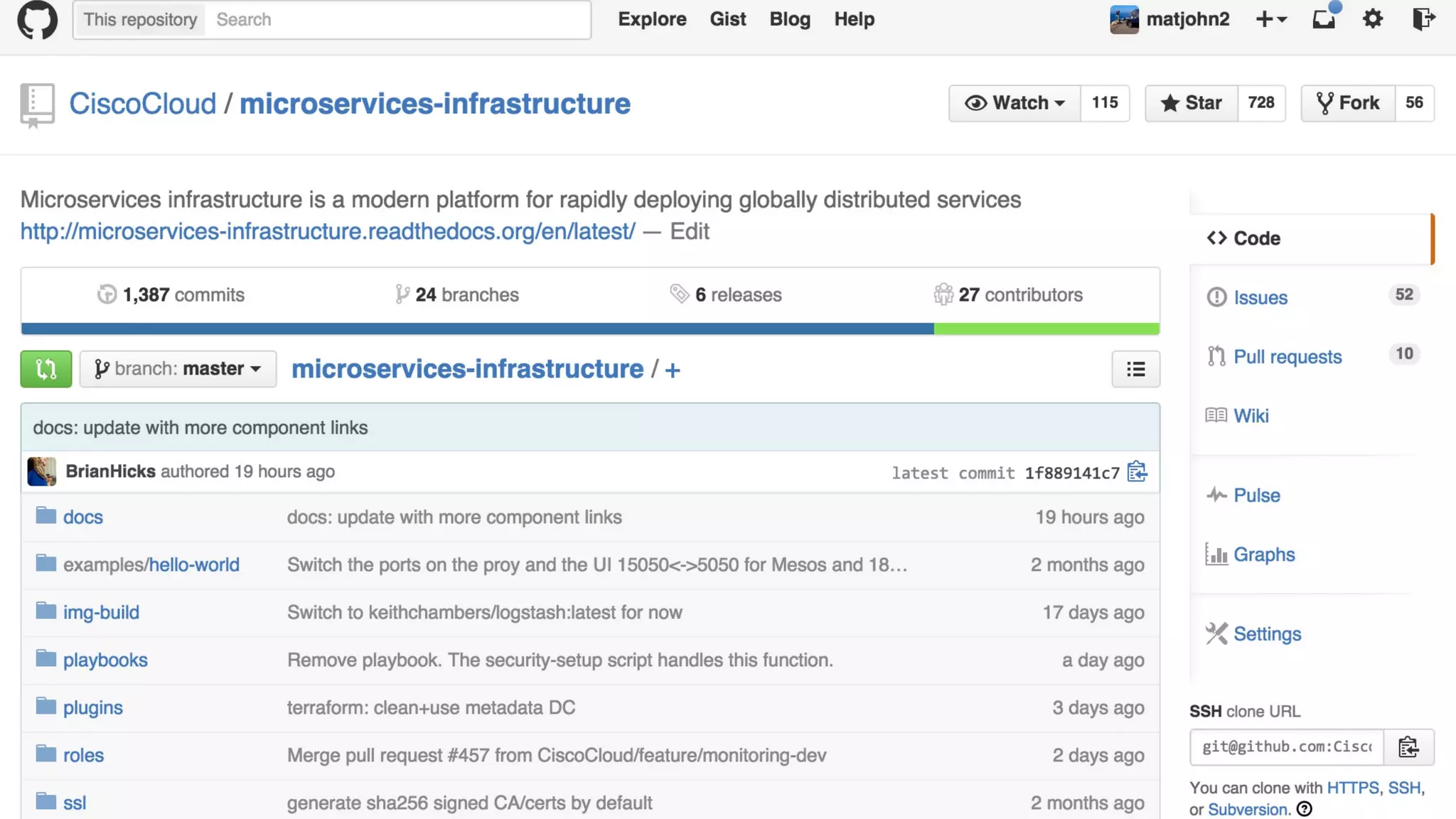Open clone help question mark icon
Viewport: 1456px width, 819px height.
click(x=1305, y=809)
